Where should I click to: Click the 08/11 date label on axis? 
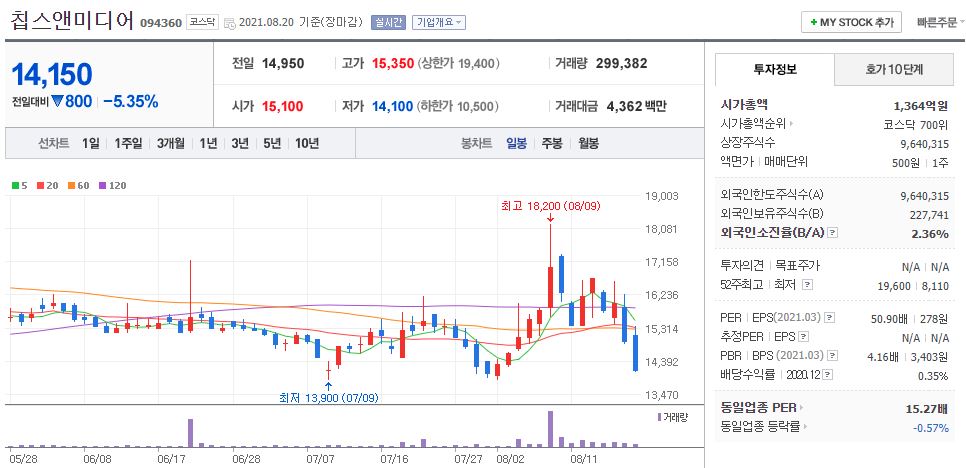[x=585, y=459]
